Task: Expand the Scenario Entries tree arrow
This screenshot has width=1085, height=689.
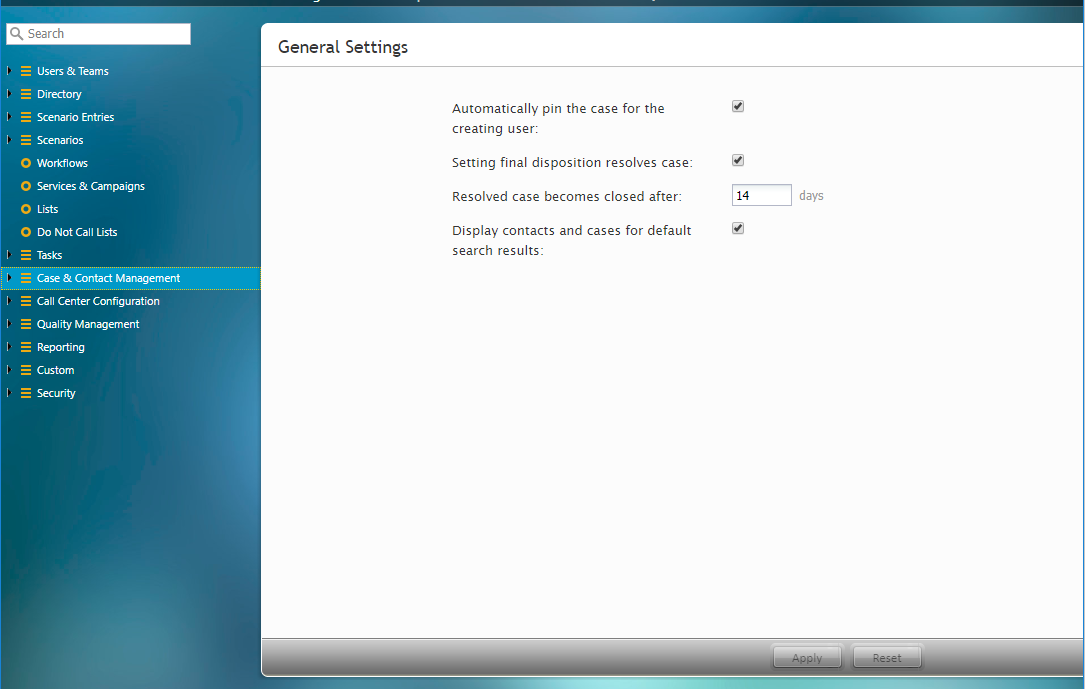Action: click(9, 117)
